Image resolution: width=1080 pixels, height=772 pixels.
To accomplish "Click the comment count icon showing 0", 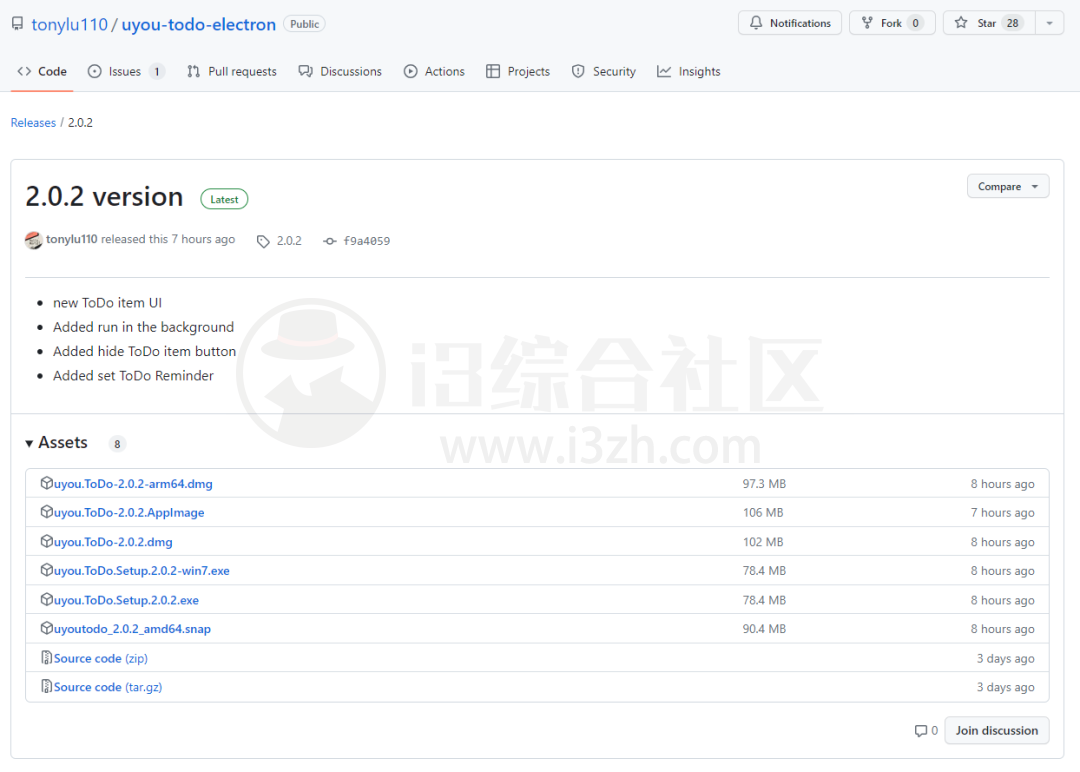I will coord(920,731).
